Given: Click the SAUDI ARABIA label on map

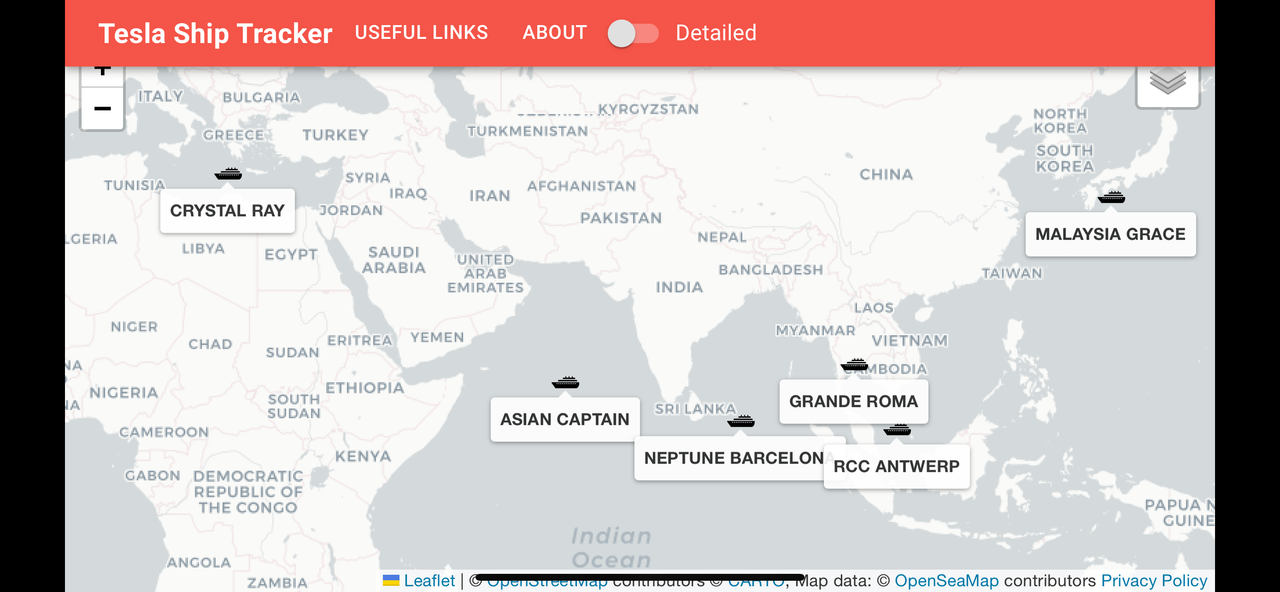Looking at the screenshot, I should [394, 260].
